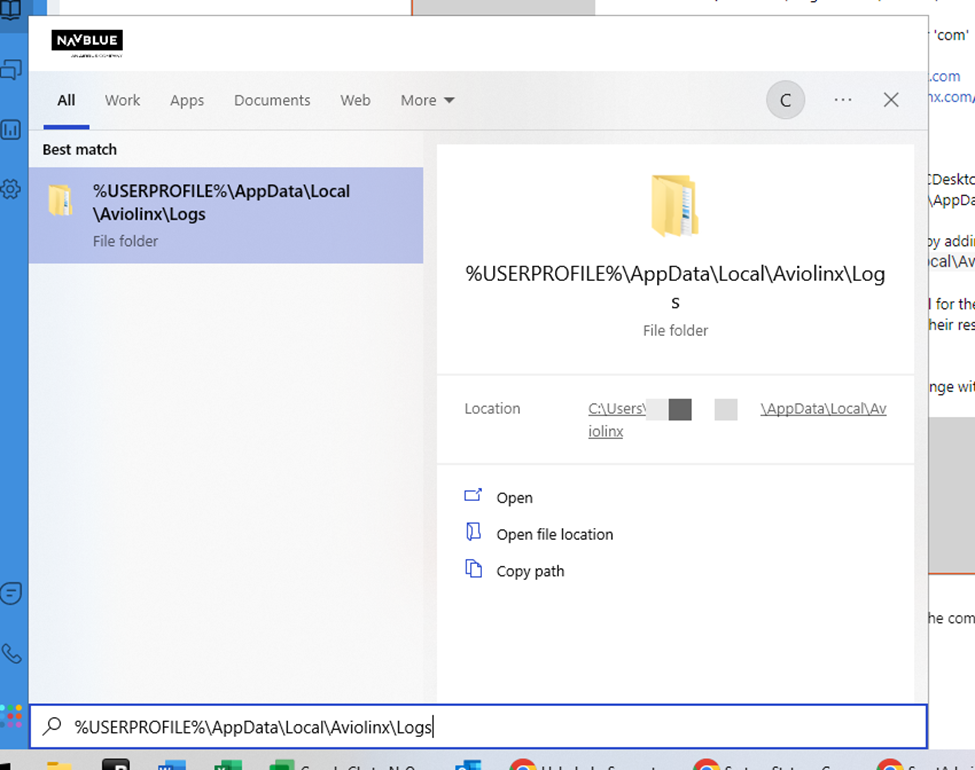Click Outlook icon on the taskbar

pos(468,764)
